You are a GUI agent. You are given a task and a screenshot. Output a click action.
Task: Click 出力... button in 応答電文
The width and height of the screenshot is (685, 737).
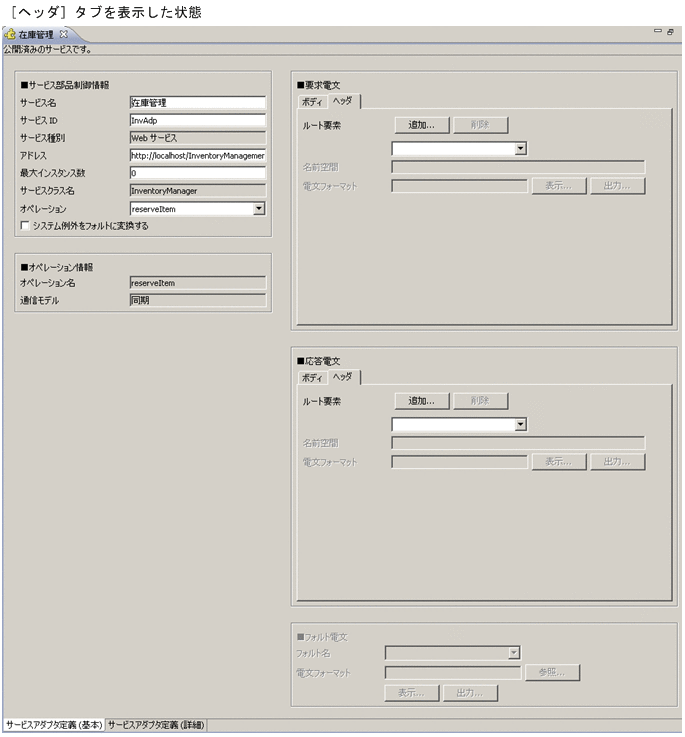[618, 462]
